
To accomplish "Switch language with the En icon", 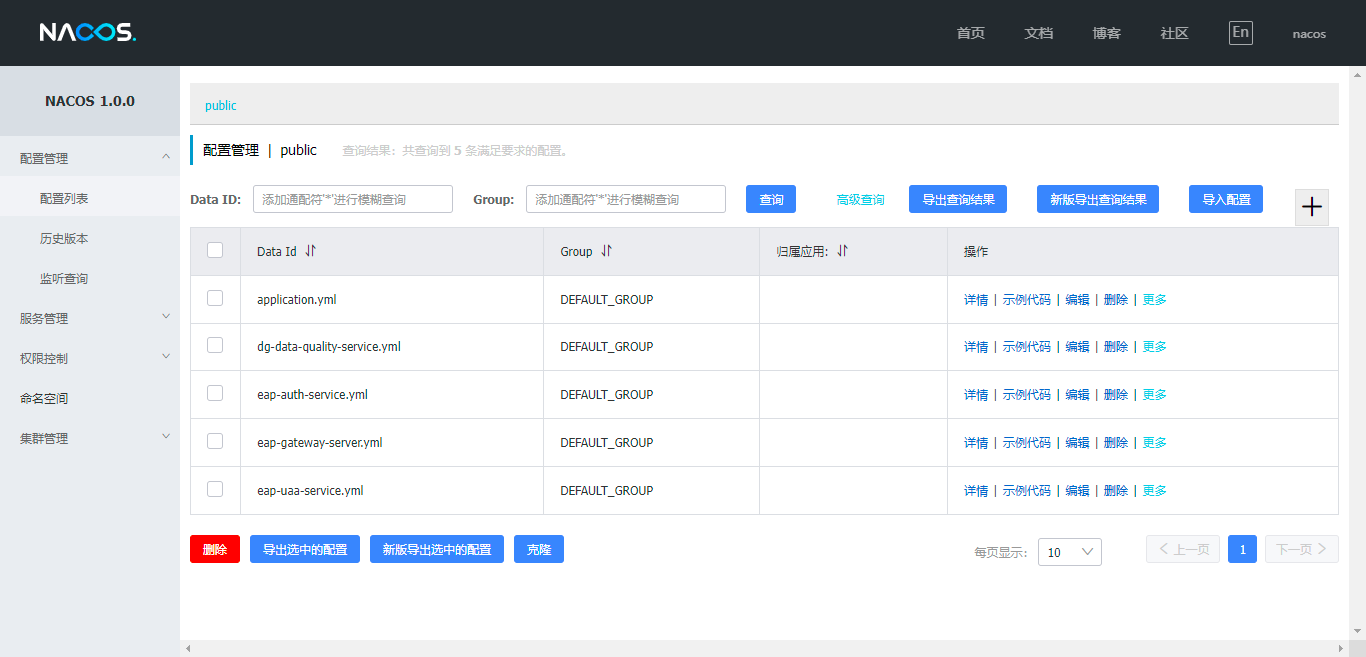I will tap(1240, 33).
